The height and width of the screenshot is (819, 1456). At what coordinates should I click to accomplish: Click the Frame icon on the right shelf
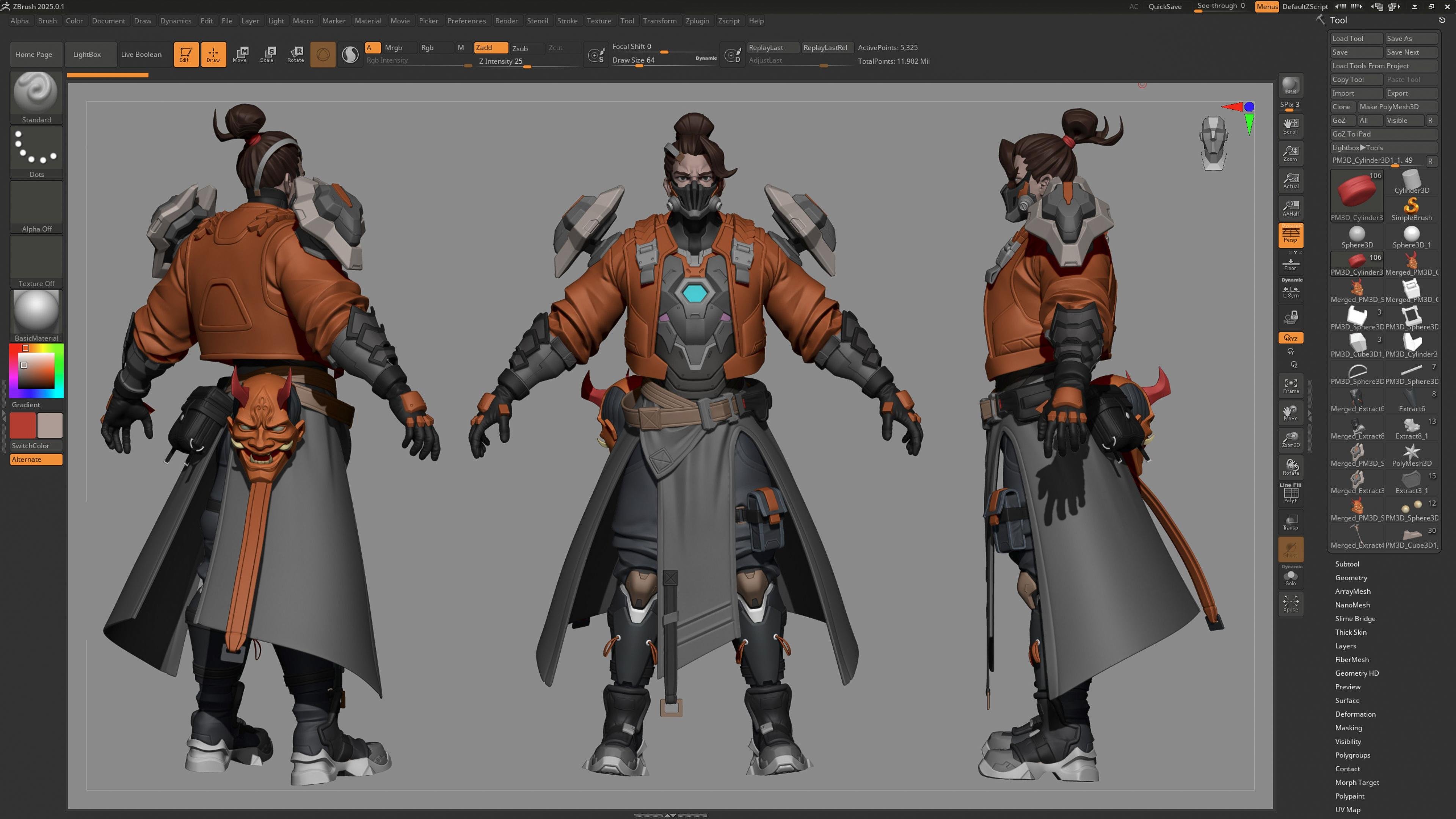pyautogui.click(x=1291, y=385)
